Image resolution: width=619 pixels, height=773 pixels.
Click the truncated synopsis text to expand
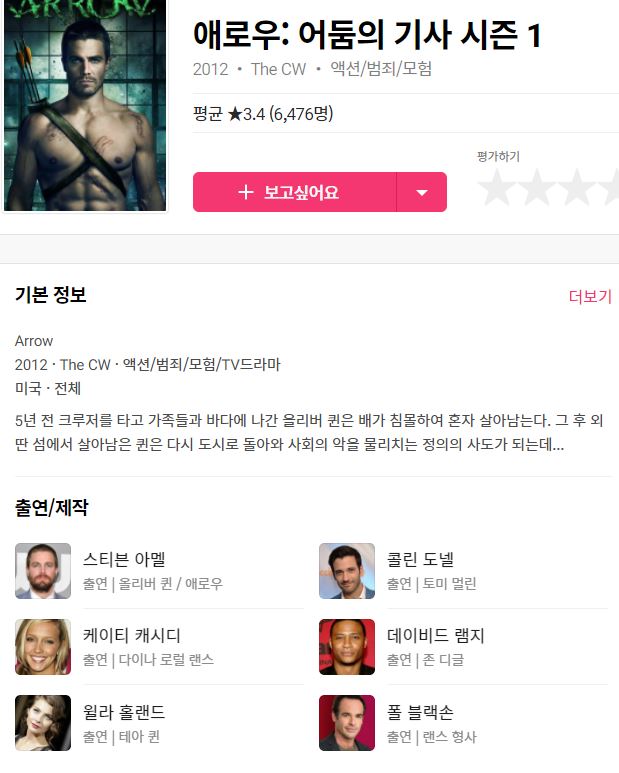click(x=309, y=432)
